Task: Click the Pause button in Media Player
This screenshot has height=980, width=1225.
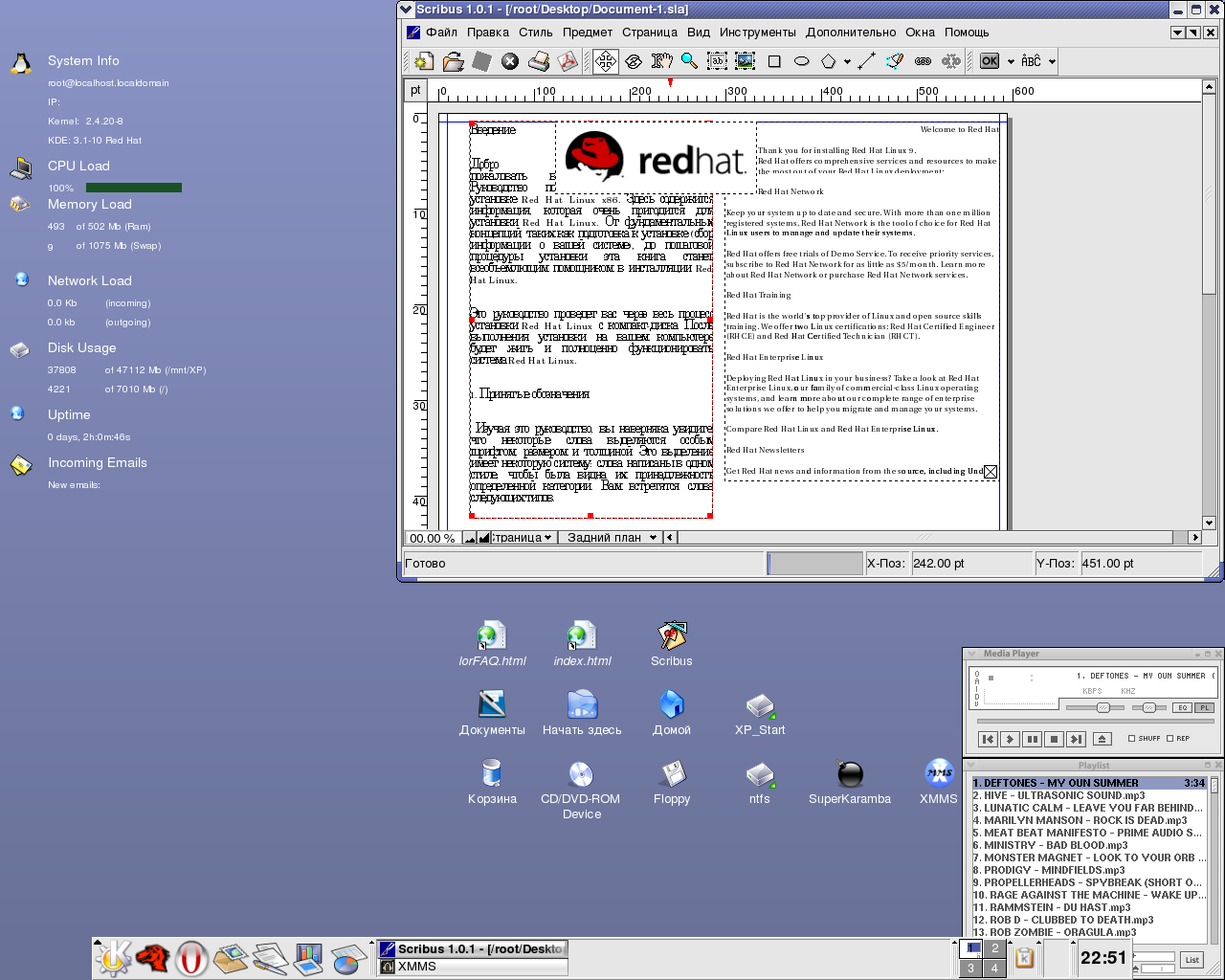Action: [x=1032, y=739]
